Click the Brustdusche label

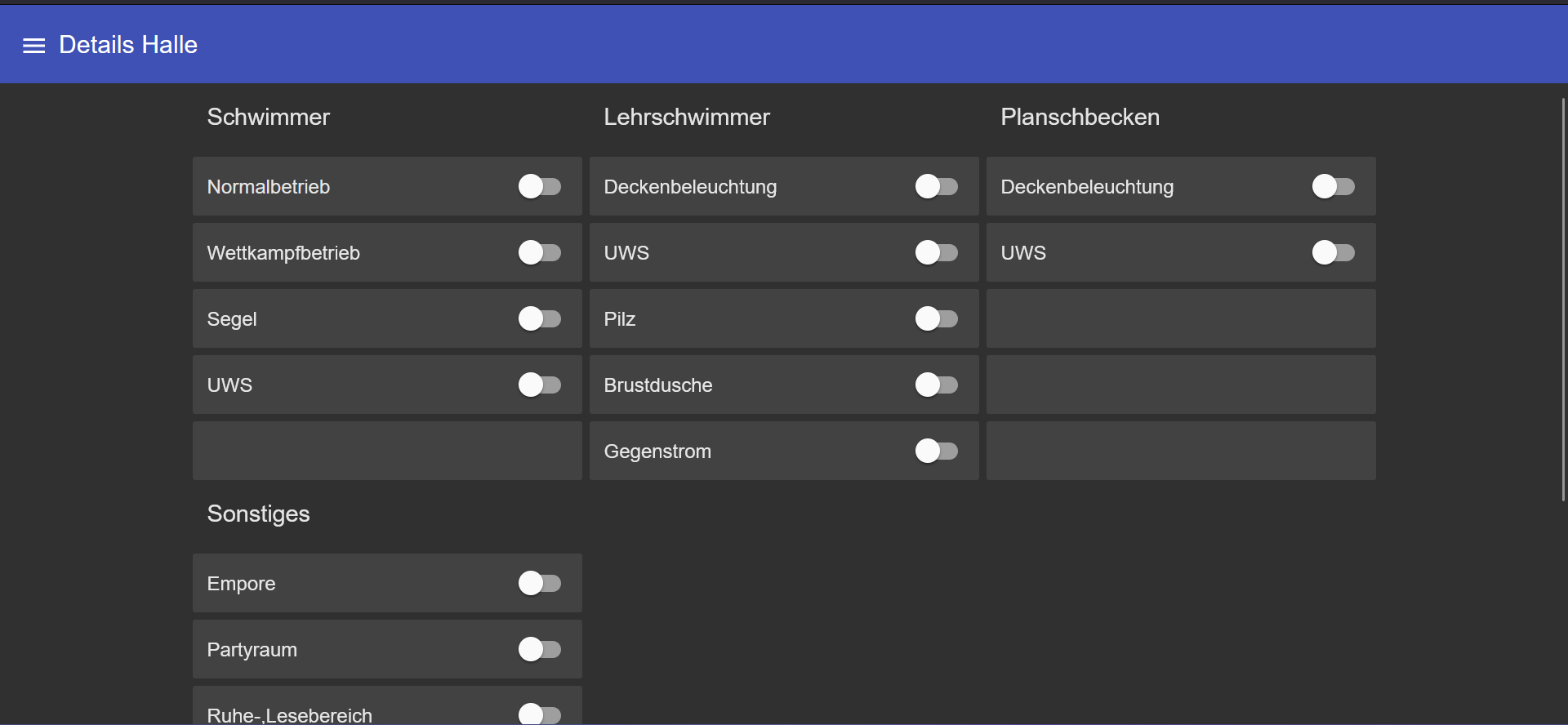tap(658, 385)
